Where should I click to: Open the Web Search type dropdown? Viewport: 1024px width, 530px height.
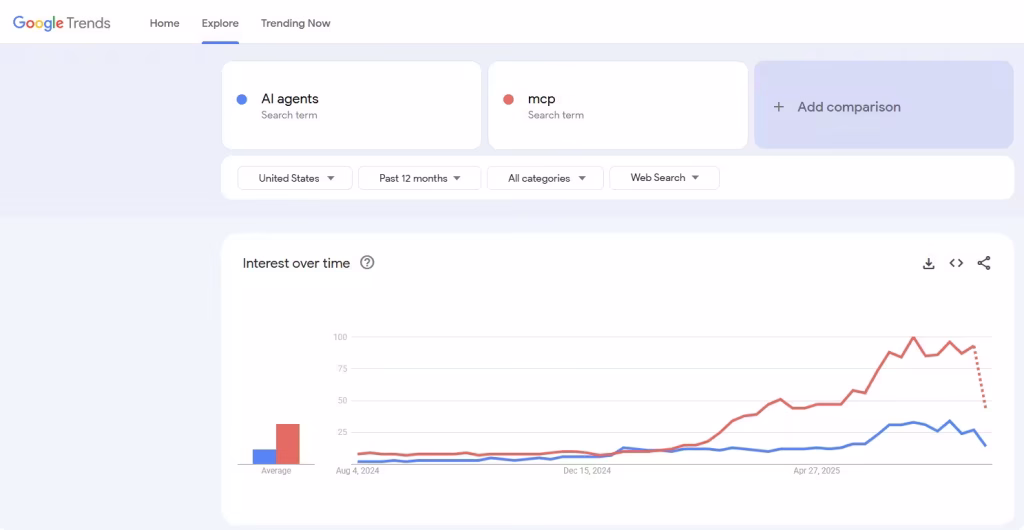[x=664, y=178]
